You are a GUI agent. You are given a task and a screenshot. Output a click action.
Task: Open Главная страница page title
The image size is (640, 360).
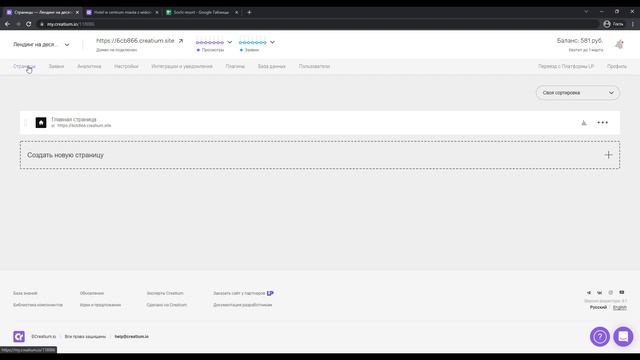tap(74, 120)
